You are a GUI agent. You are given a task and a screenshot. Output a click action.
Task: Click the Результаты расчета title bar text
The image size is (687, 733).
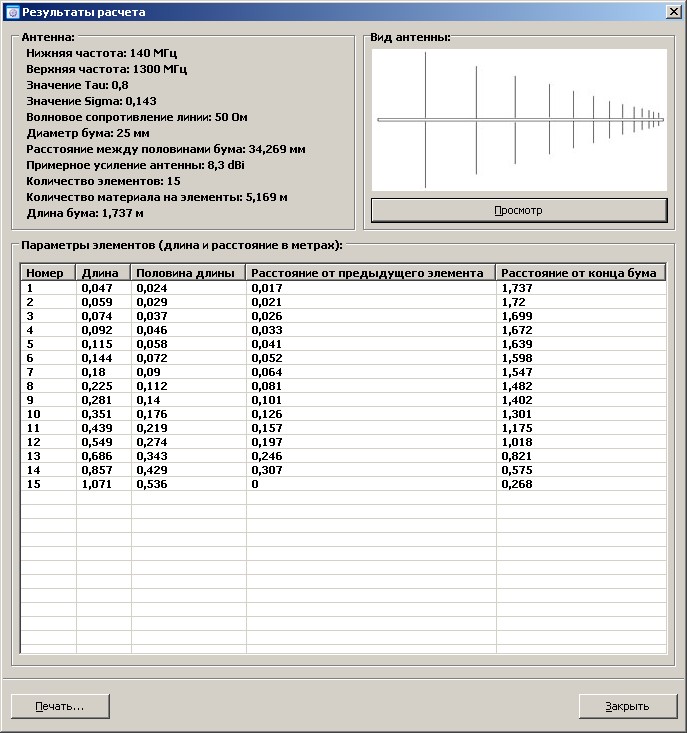click(x=84, y=12)
